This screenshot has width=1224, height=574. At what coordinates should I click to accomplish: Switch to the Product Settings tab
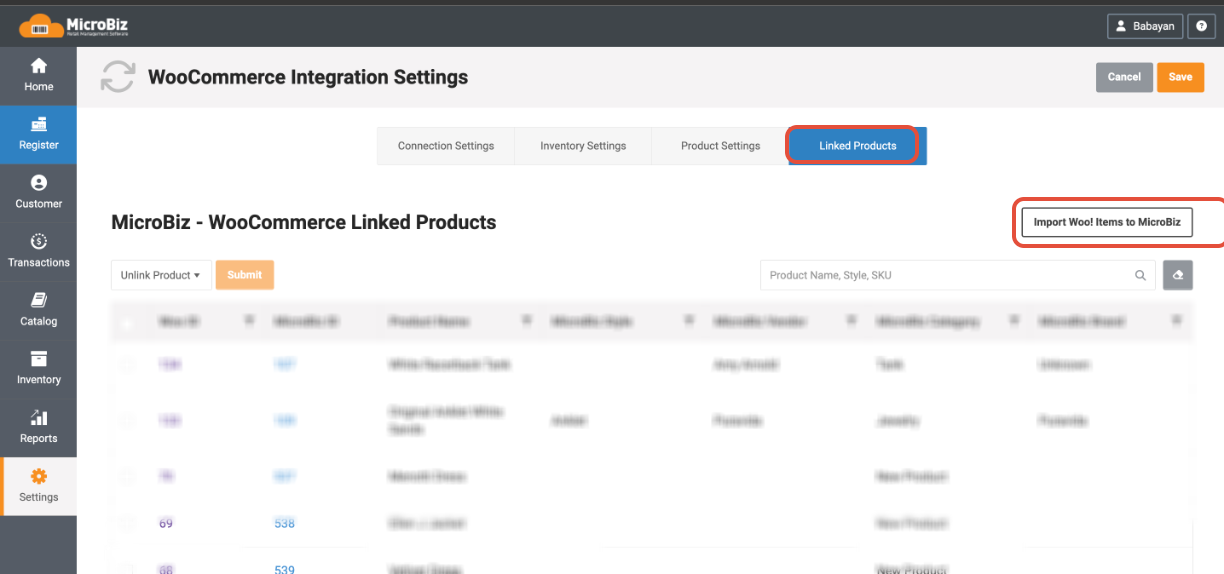pyautogui.click(x=720, y=146)
